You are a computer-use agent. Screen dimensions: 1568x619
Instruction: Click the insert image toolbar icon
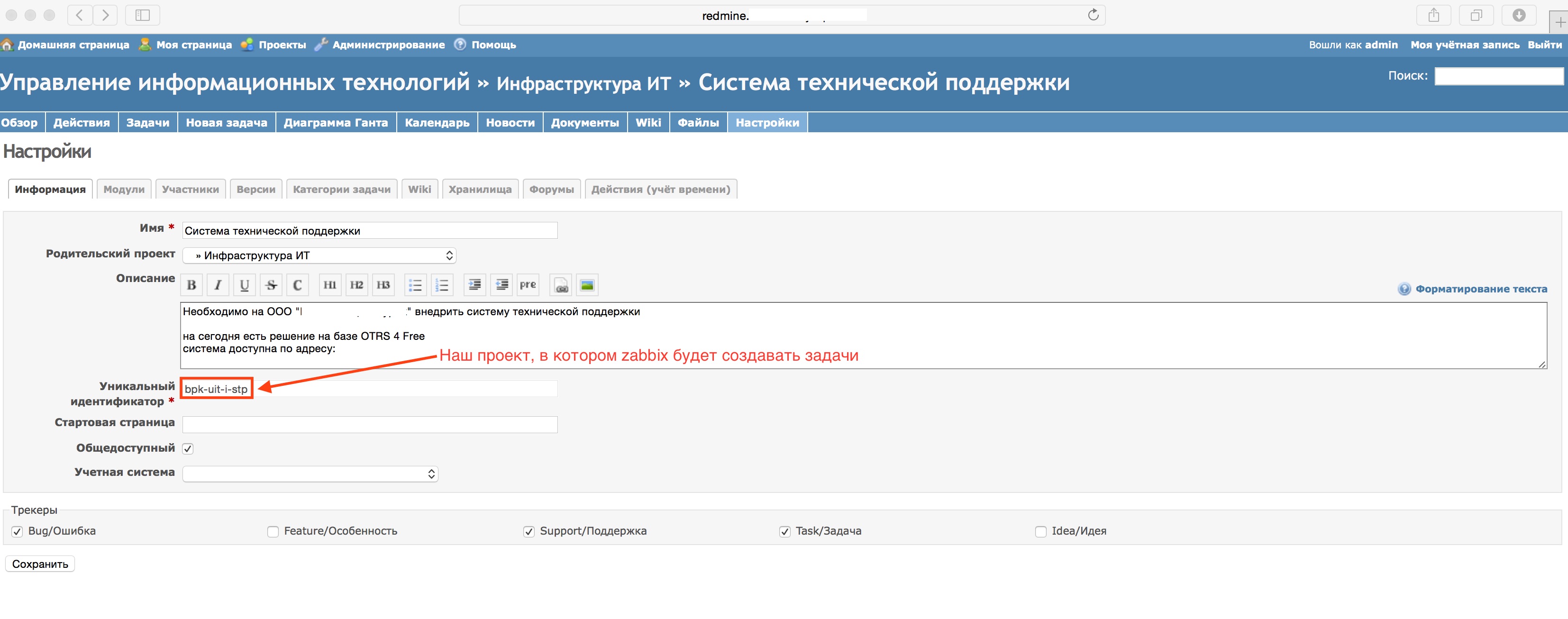[x=587, y=285]
